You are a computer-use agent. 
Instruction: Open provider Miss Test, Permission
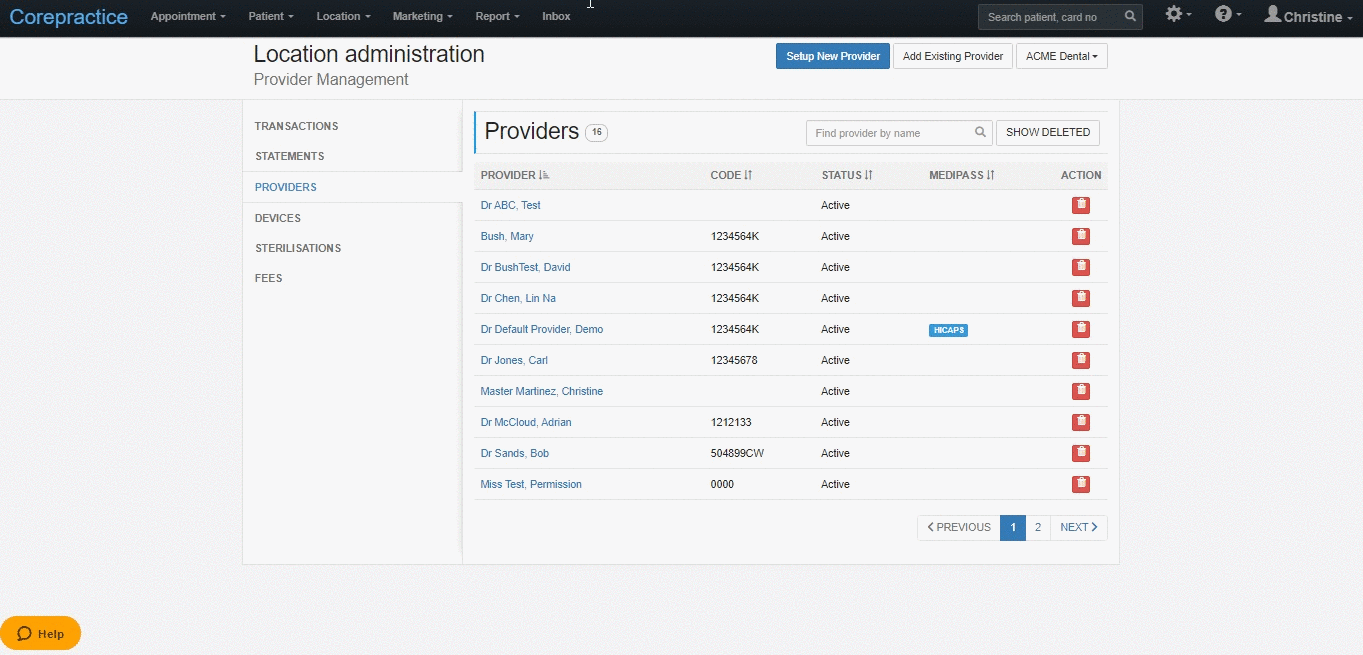[x=531, y=484]
